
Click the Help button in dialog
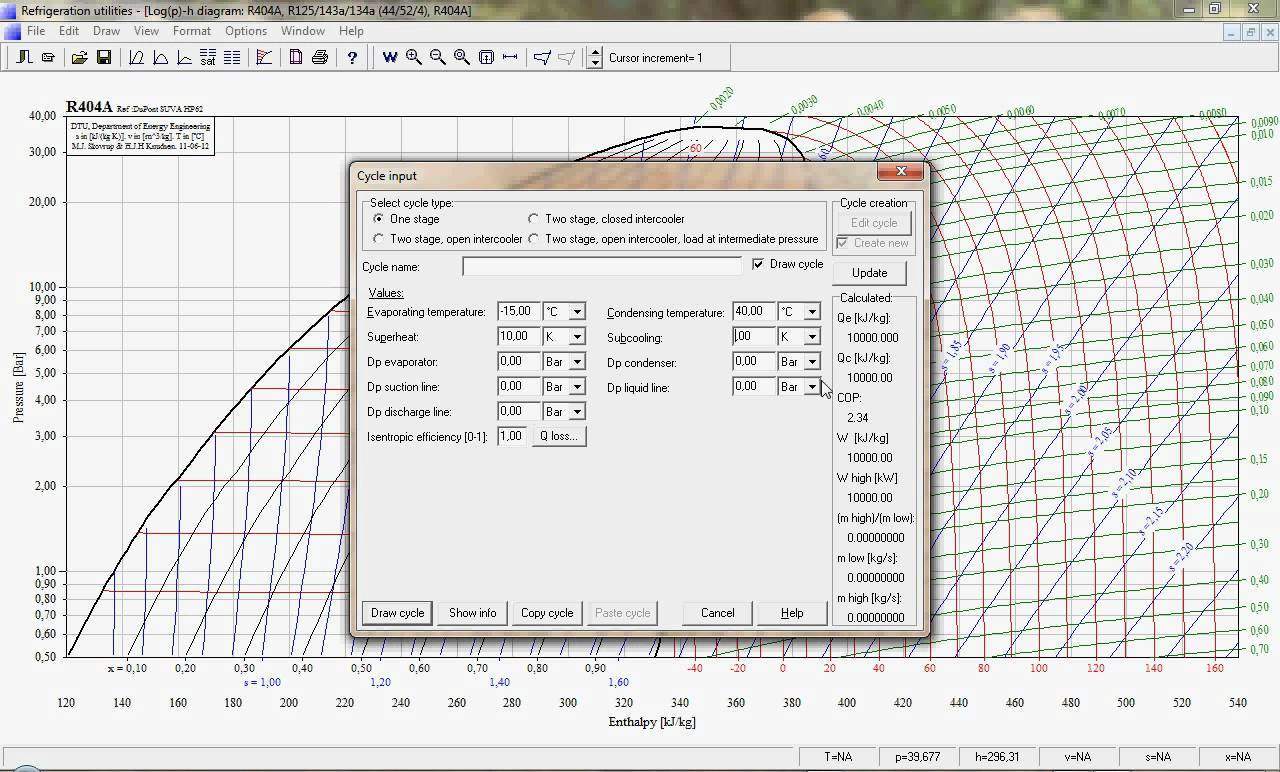tap(792, 613)
